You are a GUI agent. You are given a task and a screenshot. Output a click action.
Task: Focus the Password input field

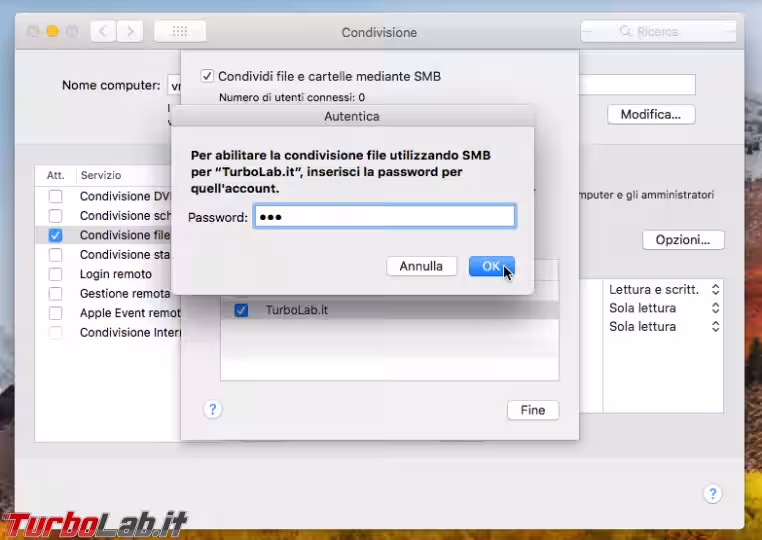384,216
